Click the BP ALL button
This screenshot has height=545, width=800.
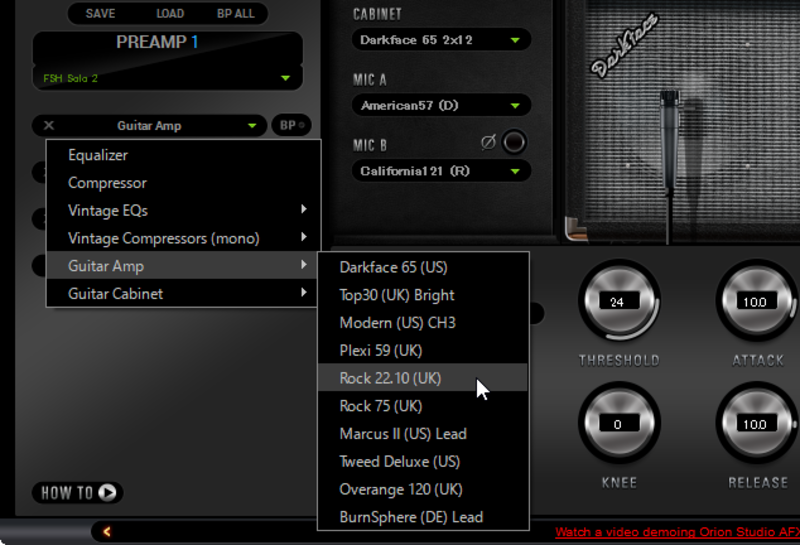click(235, 14)
